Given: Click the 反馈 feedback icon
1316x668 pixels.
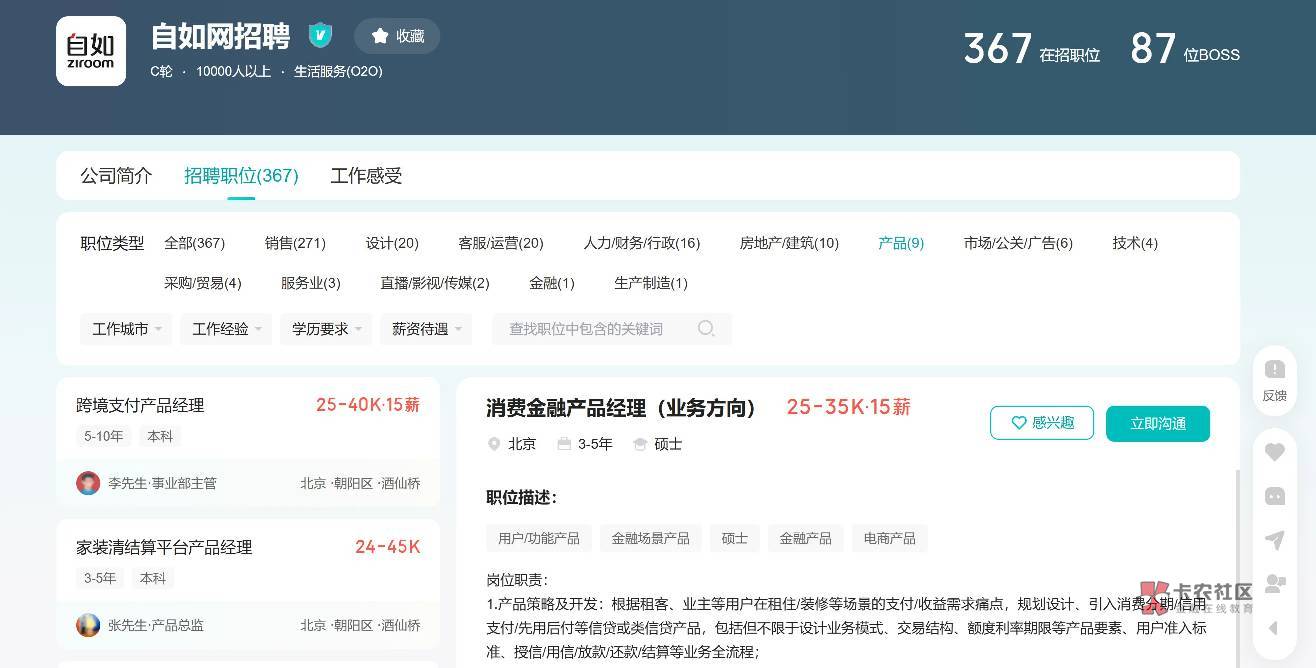Looking at the screenshot, I should click(1274, 380).
